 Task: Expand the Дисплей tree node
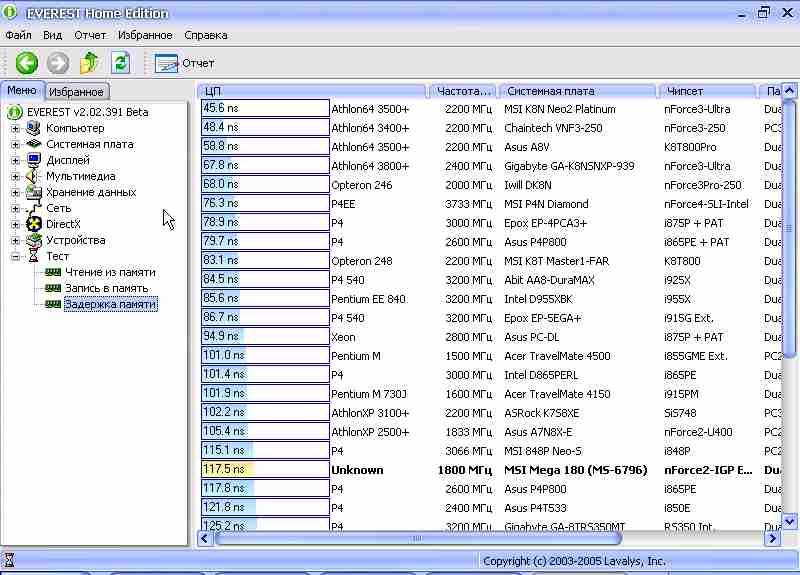click(x=15, y=161)
